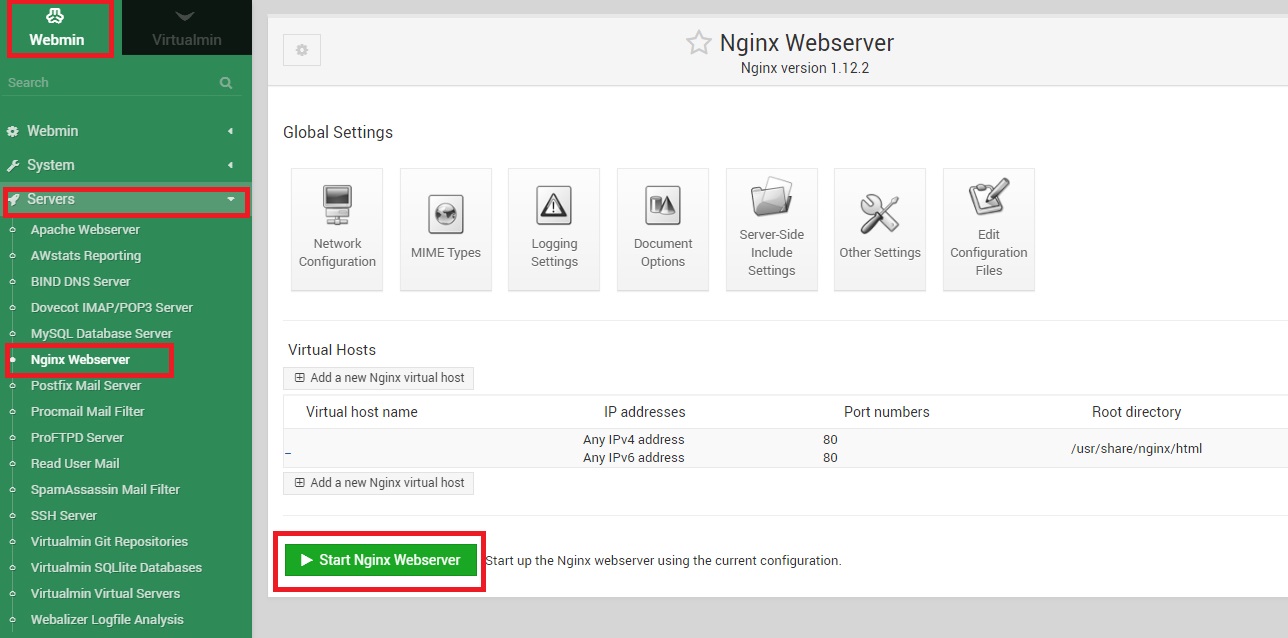Open the MIME Types icon
The image size is (1288, 638).
[x=446, y=229]
